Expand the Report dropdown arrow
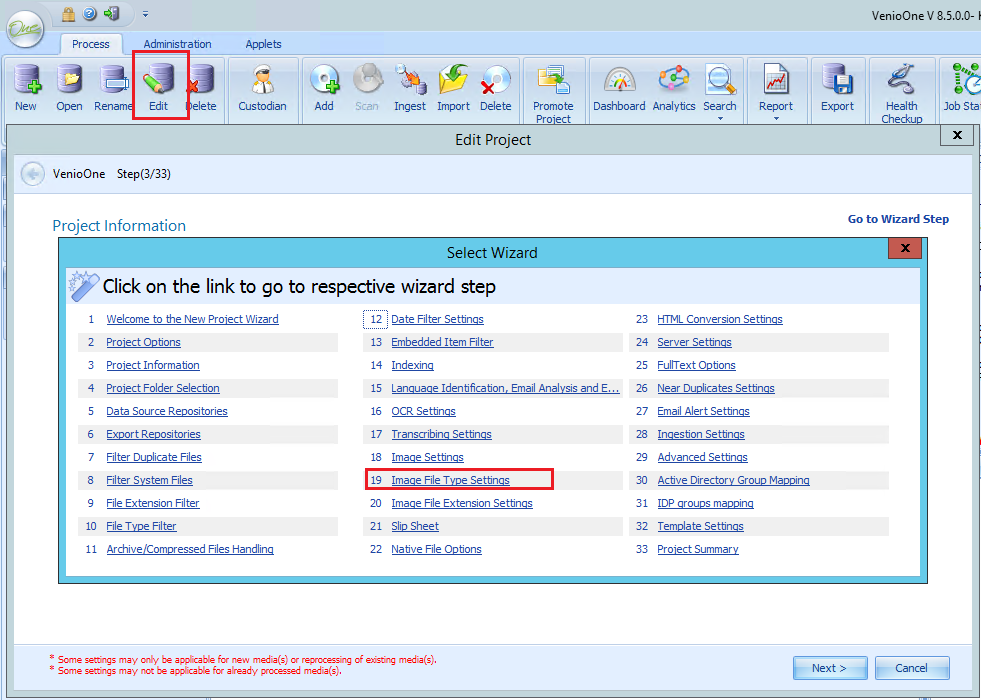 (776, 119)
